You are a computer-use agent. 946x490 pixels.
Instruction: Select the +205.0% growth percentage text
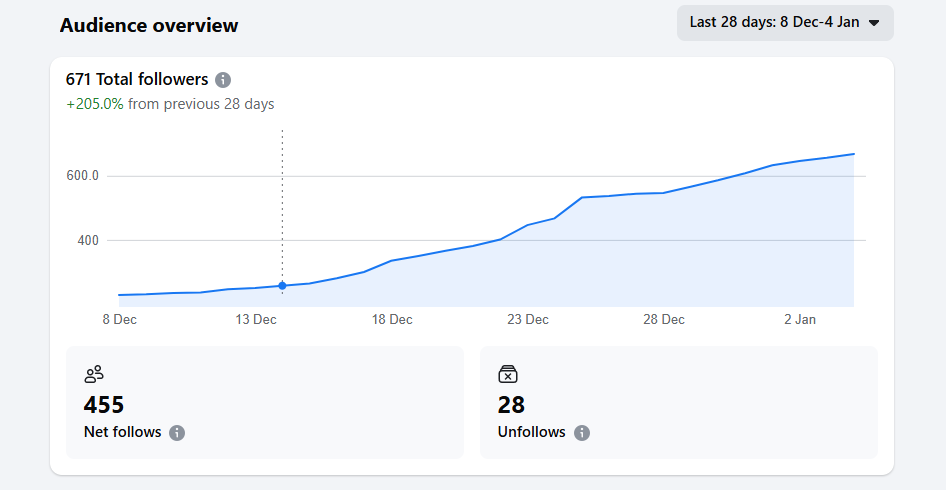point(95,104)
